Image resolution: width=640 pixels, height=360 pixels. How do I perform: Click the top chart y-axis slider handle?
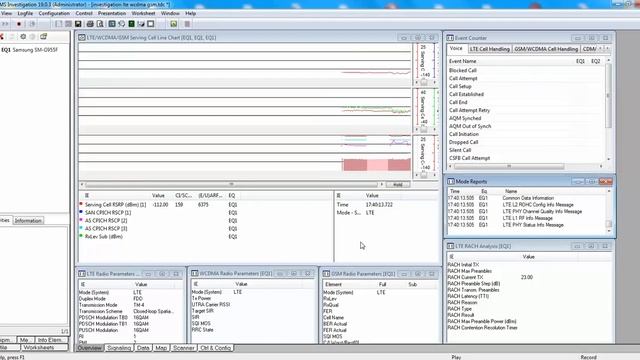pos(424,82)
